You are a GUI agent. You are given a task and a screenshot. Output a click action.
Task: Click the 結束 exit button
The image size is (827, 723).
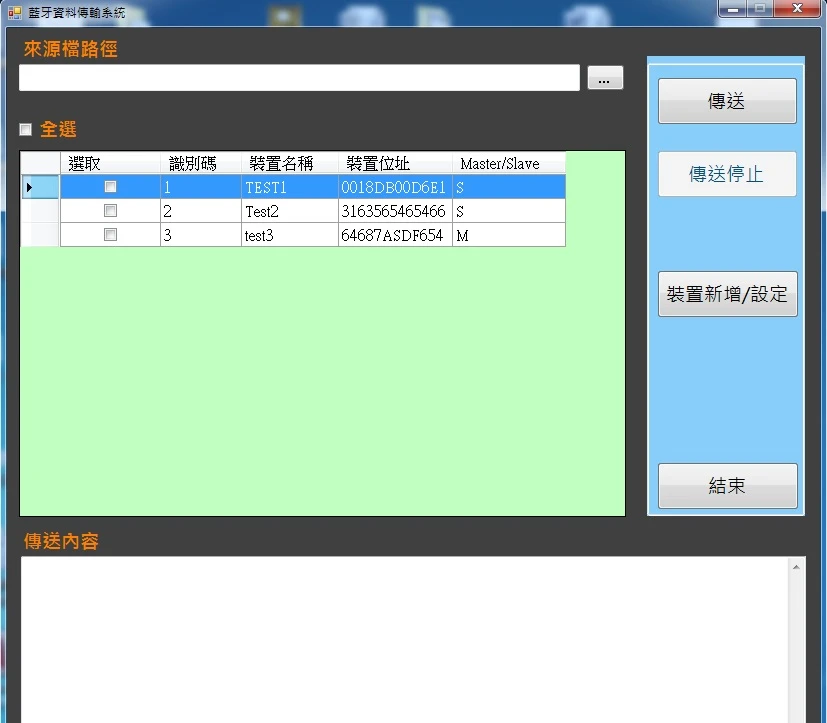point(727,486)
